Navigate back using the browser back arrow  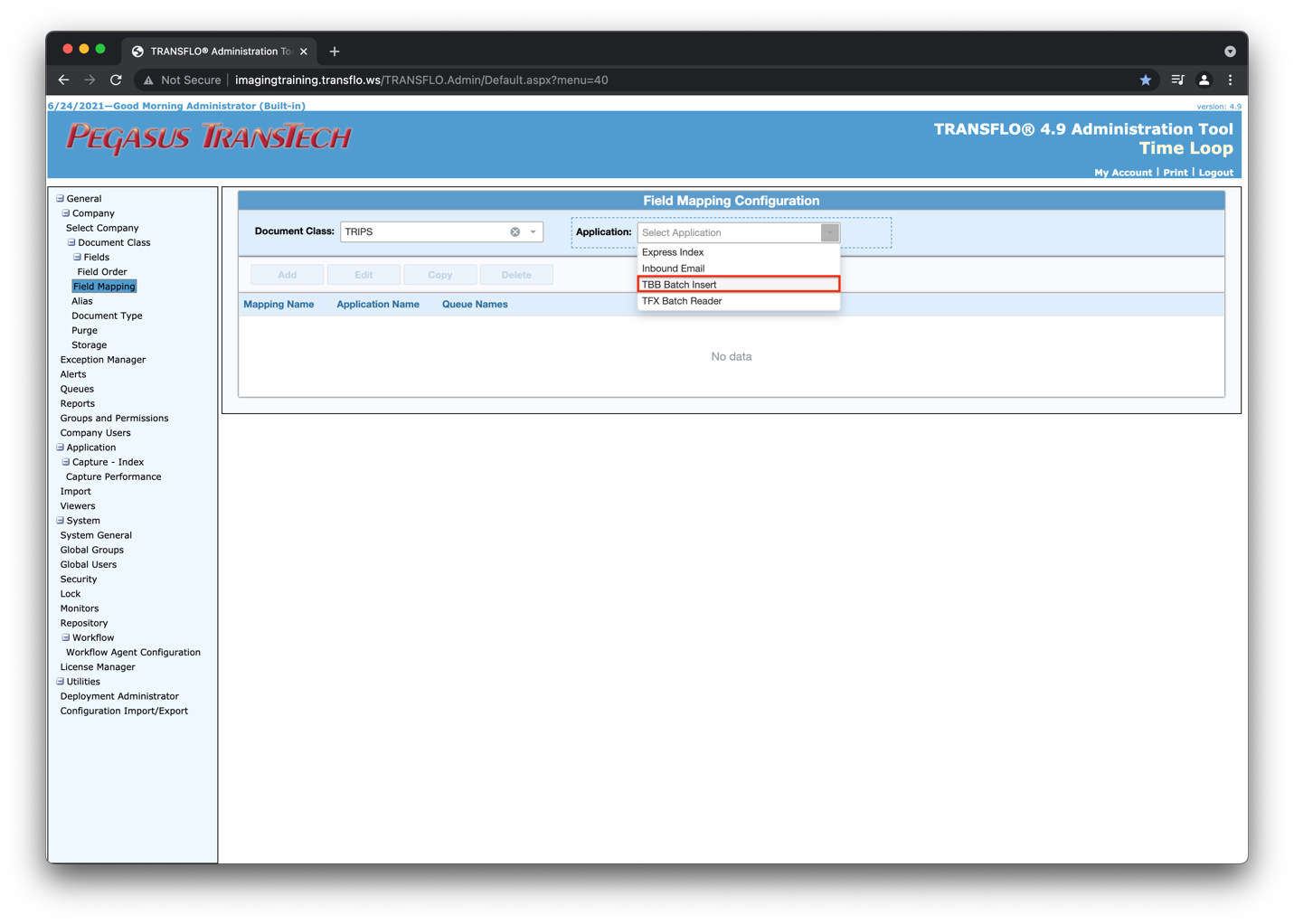pos(62,80)
